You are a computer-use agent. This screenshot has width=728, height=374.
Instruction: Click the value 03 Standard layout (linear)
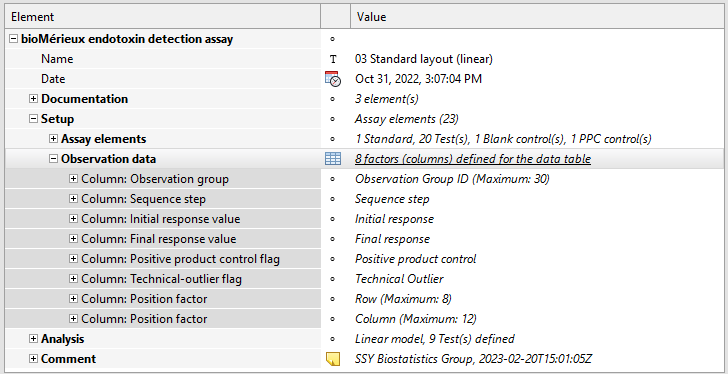pos(424,59)
